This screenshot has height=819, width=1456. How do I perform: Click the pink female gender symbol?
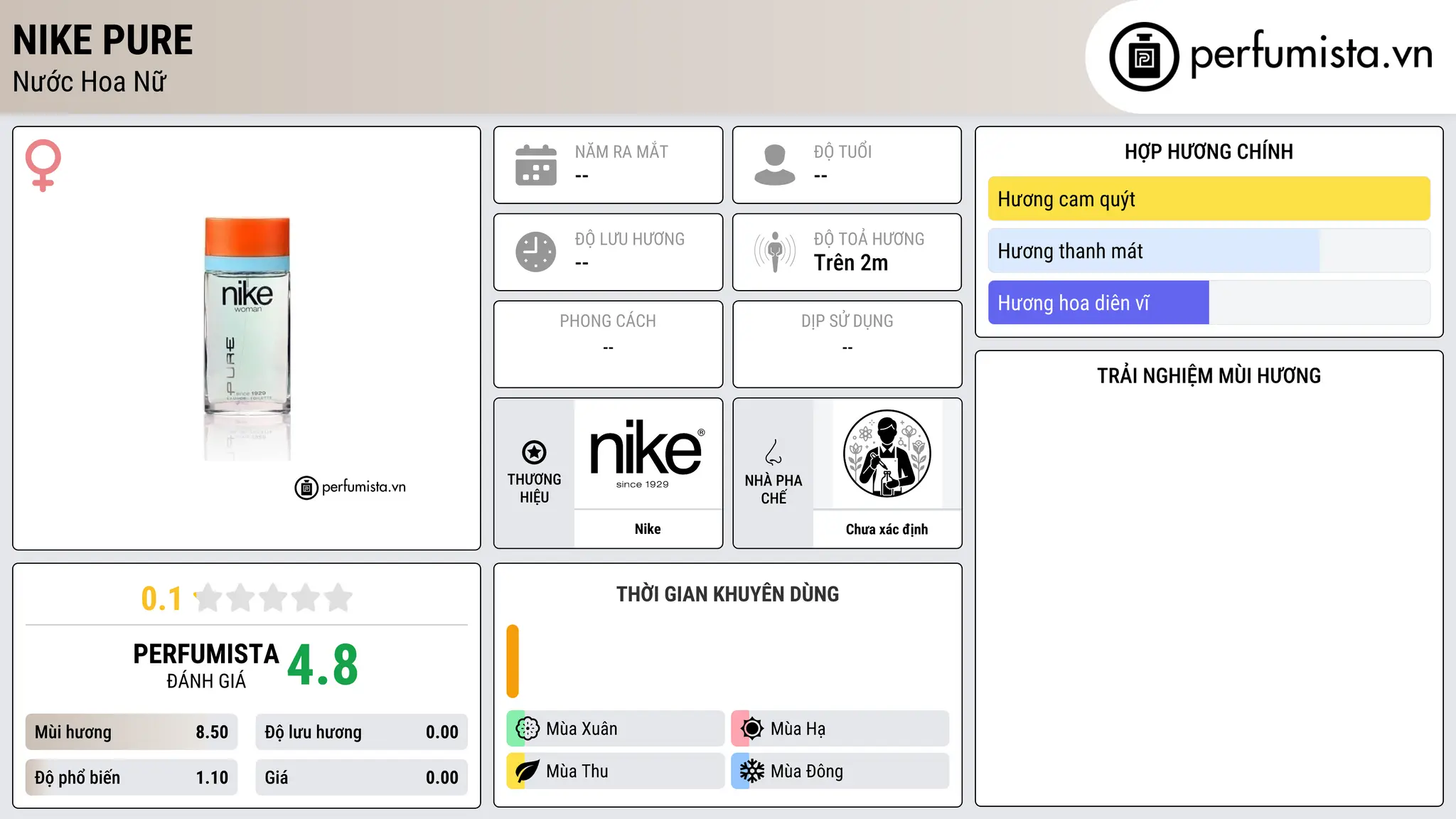(x=43, y=165)
